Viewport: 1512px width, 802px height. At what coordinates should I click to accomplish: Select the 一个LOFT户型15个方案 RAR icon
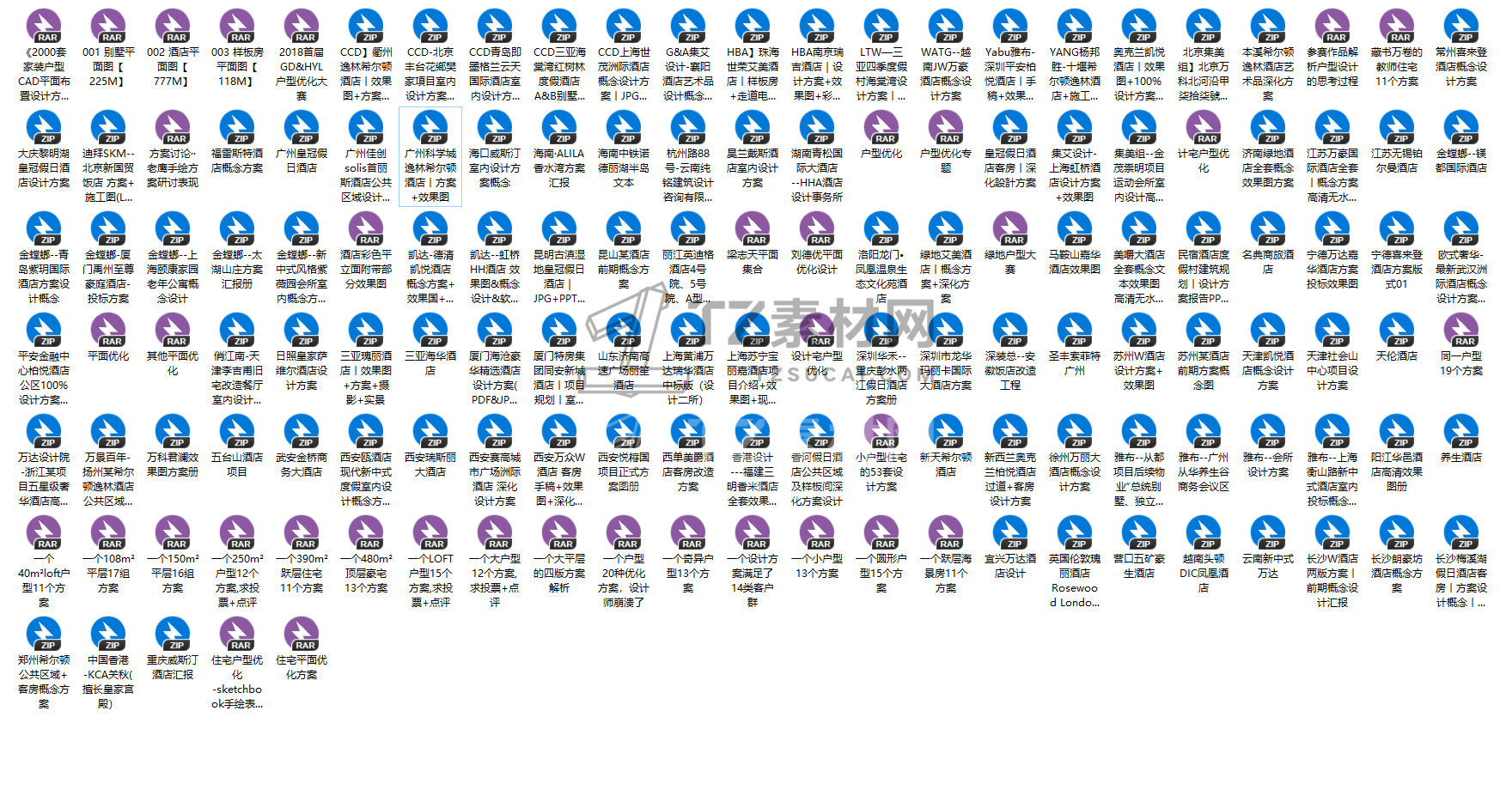point(430,532)
